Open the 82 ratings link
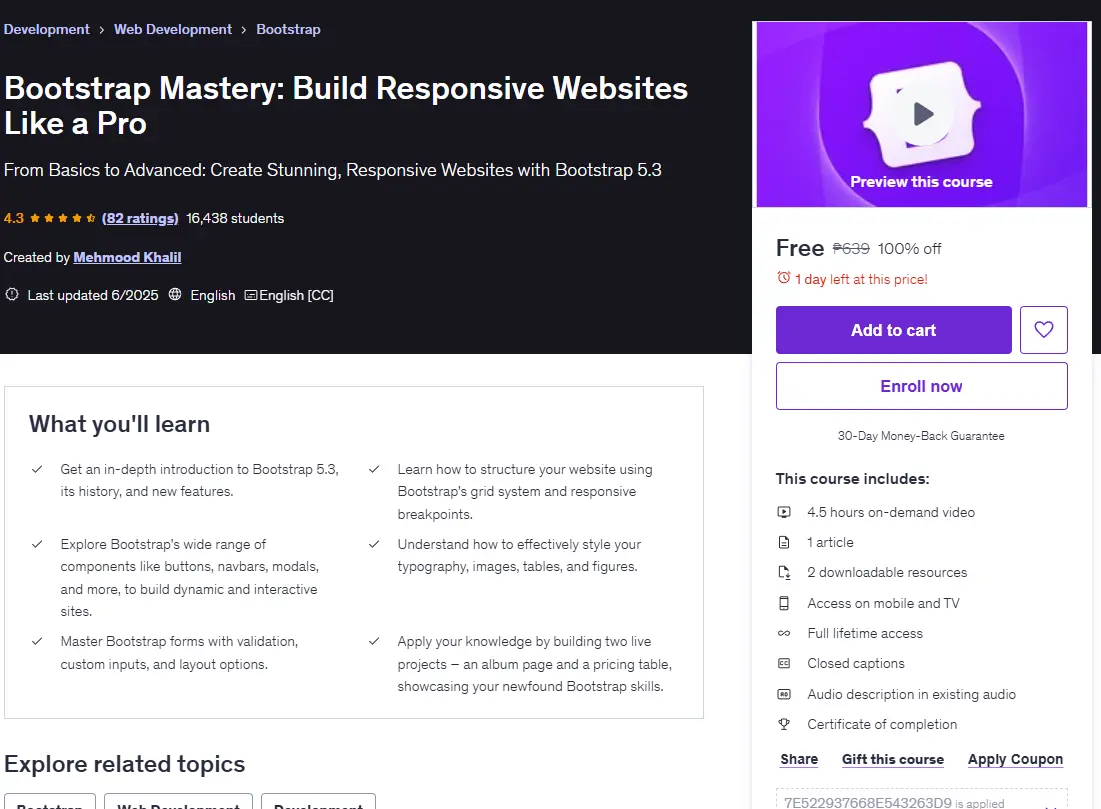Viewport: 1101px width, 809px height. tap(140, 218)
